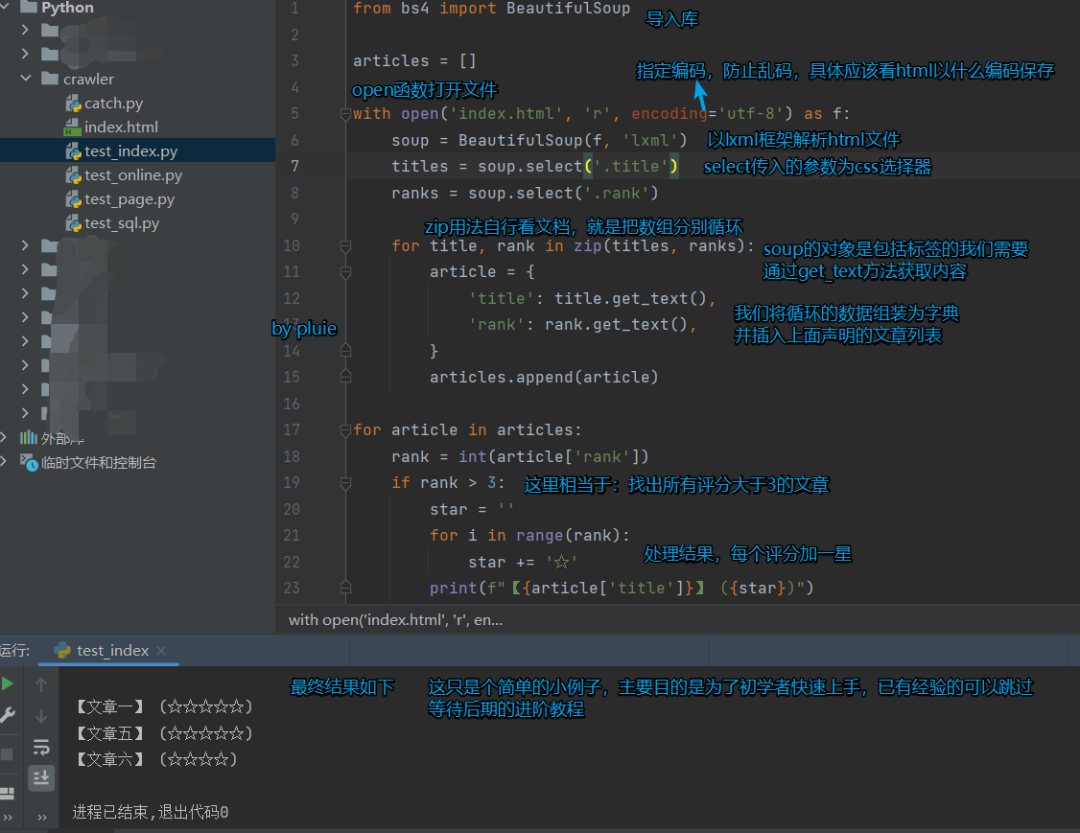1080x833 pixels.
Task: Open catch.py in project tree
Action: [x=113, y=103]
